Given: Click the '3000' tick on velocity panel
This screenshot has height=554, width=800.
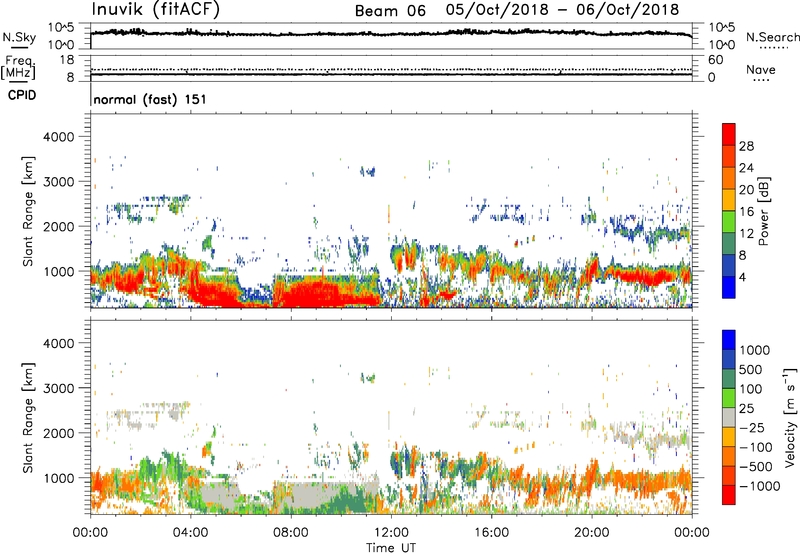Looking at the screenshot, I should point(58,388).
